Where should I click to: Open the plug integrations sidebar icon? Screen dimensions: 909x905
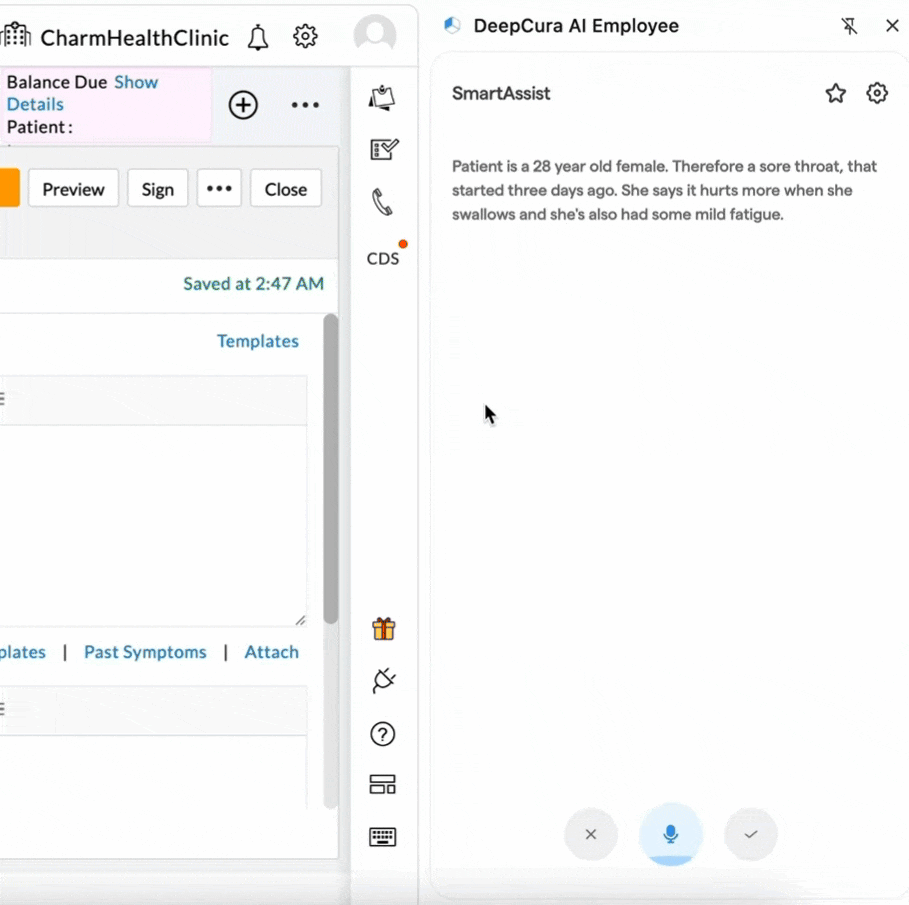pos(383,680)
